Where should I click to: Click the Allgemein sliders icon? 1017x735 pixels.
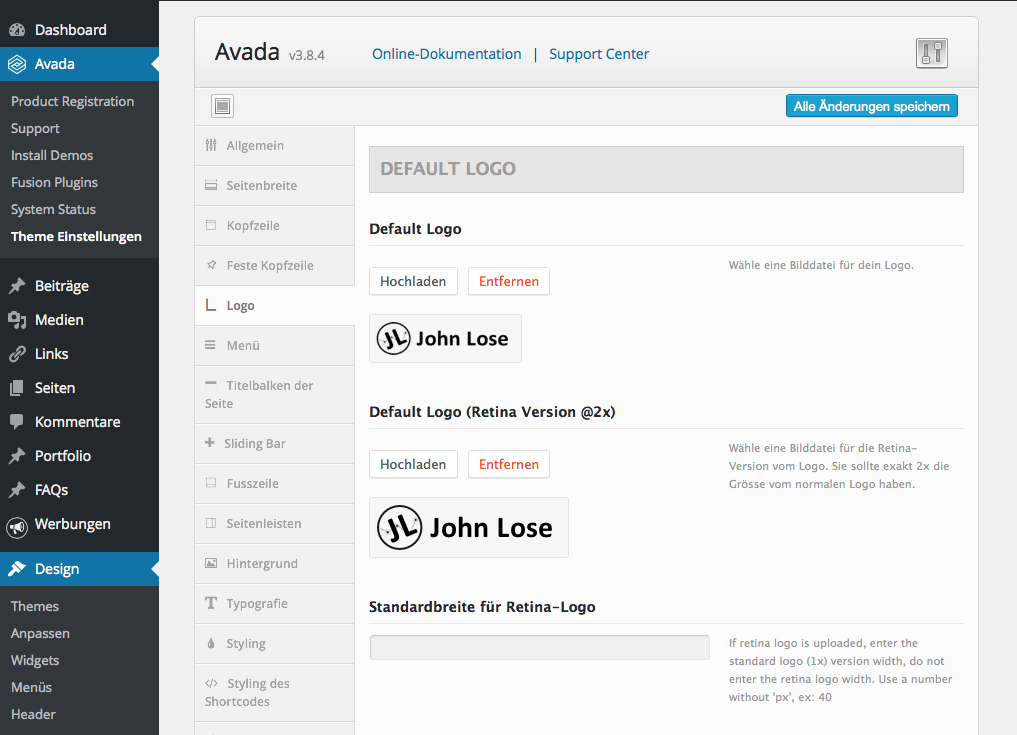point(211,145)
